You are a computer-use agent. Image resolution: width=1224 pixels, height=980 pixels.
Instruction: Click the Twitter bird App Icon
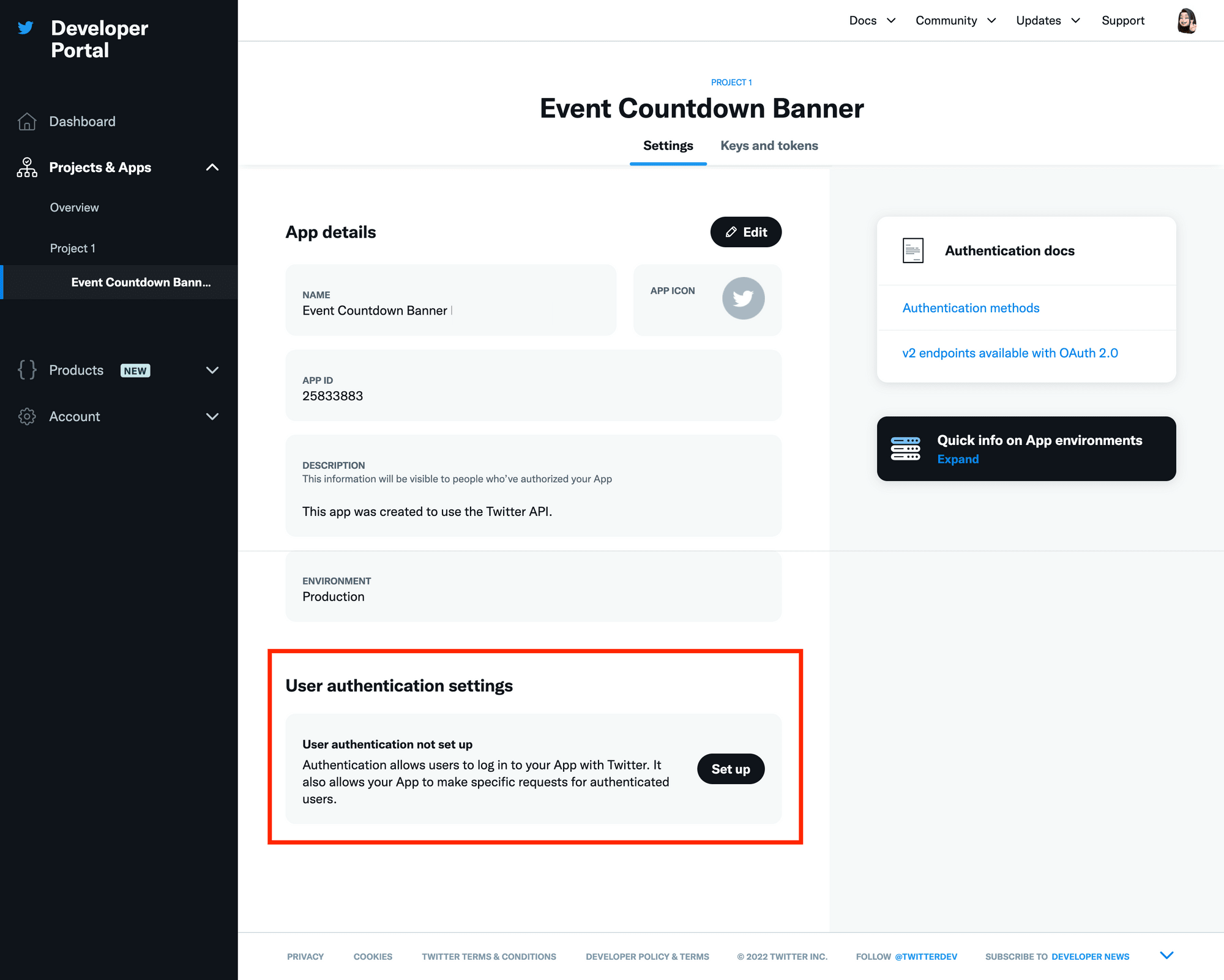pos(743,298)
